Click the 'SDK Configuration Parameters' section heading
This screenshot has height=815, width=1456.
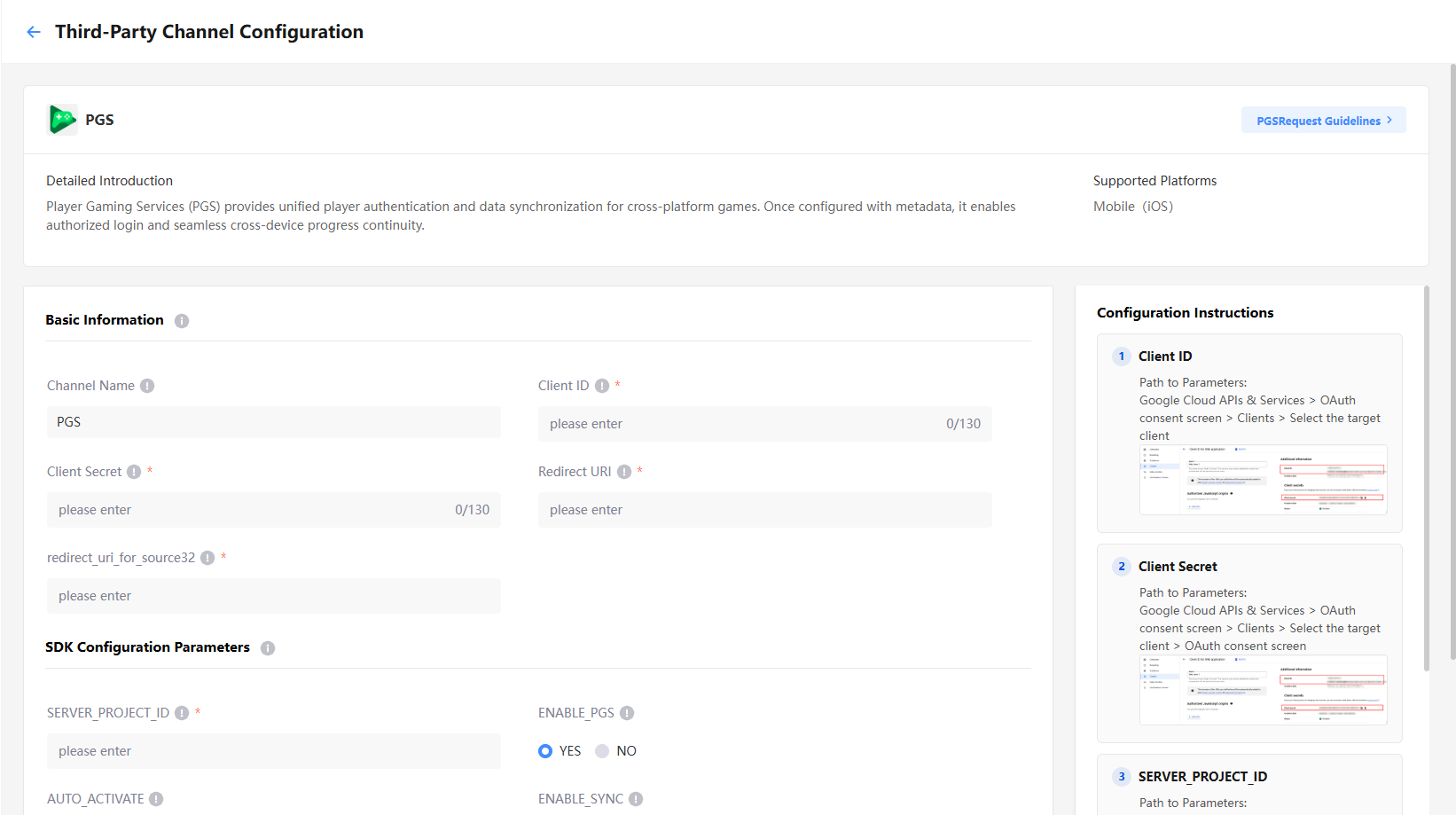[147, 647]
